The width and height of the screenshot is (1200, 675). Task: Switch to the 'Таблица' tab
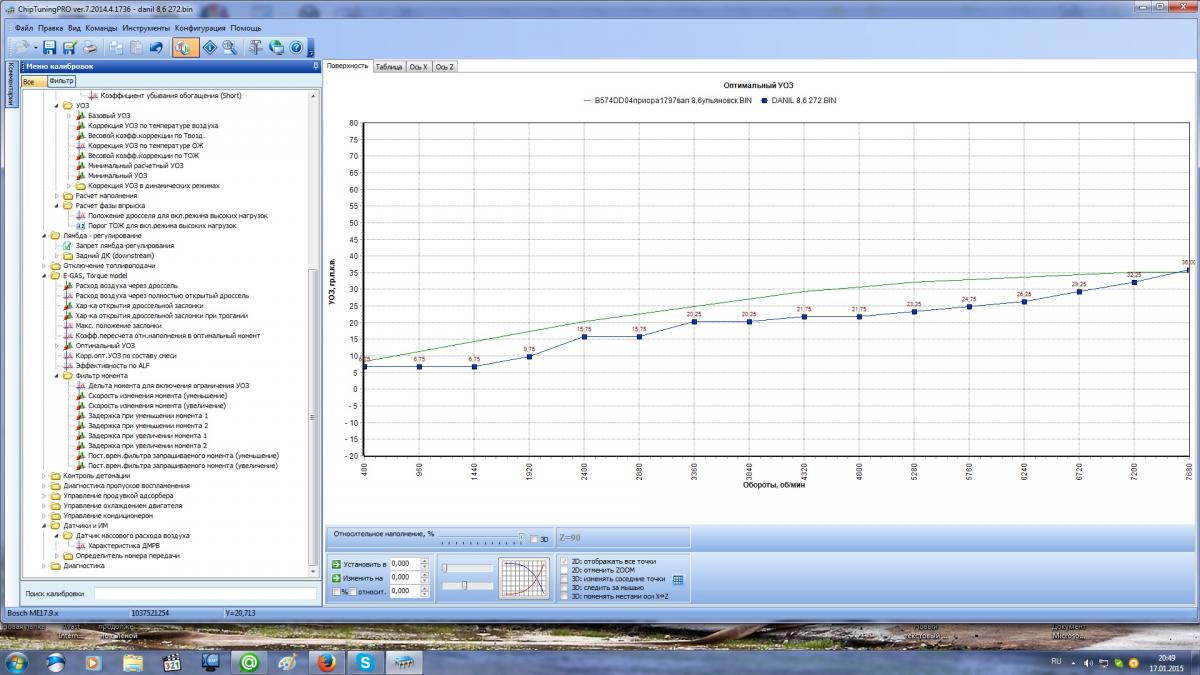(389, 67)
